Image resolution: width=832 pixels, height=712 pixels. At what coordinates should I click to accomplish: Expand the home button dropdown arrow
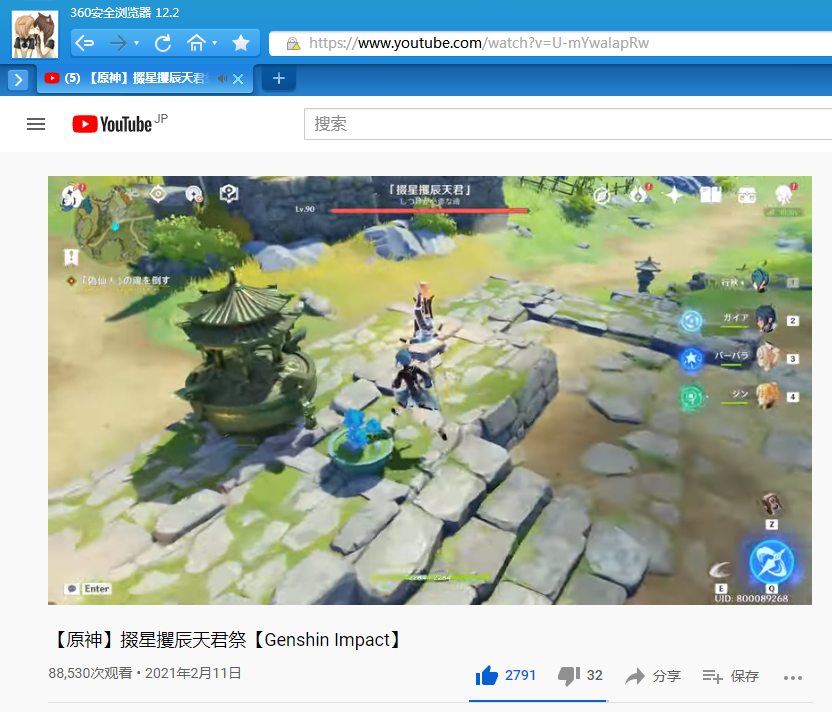[x=214, y=43]
